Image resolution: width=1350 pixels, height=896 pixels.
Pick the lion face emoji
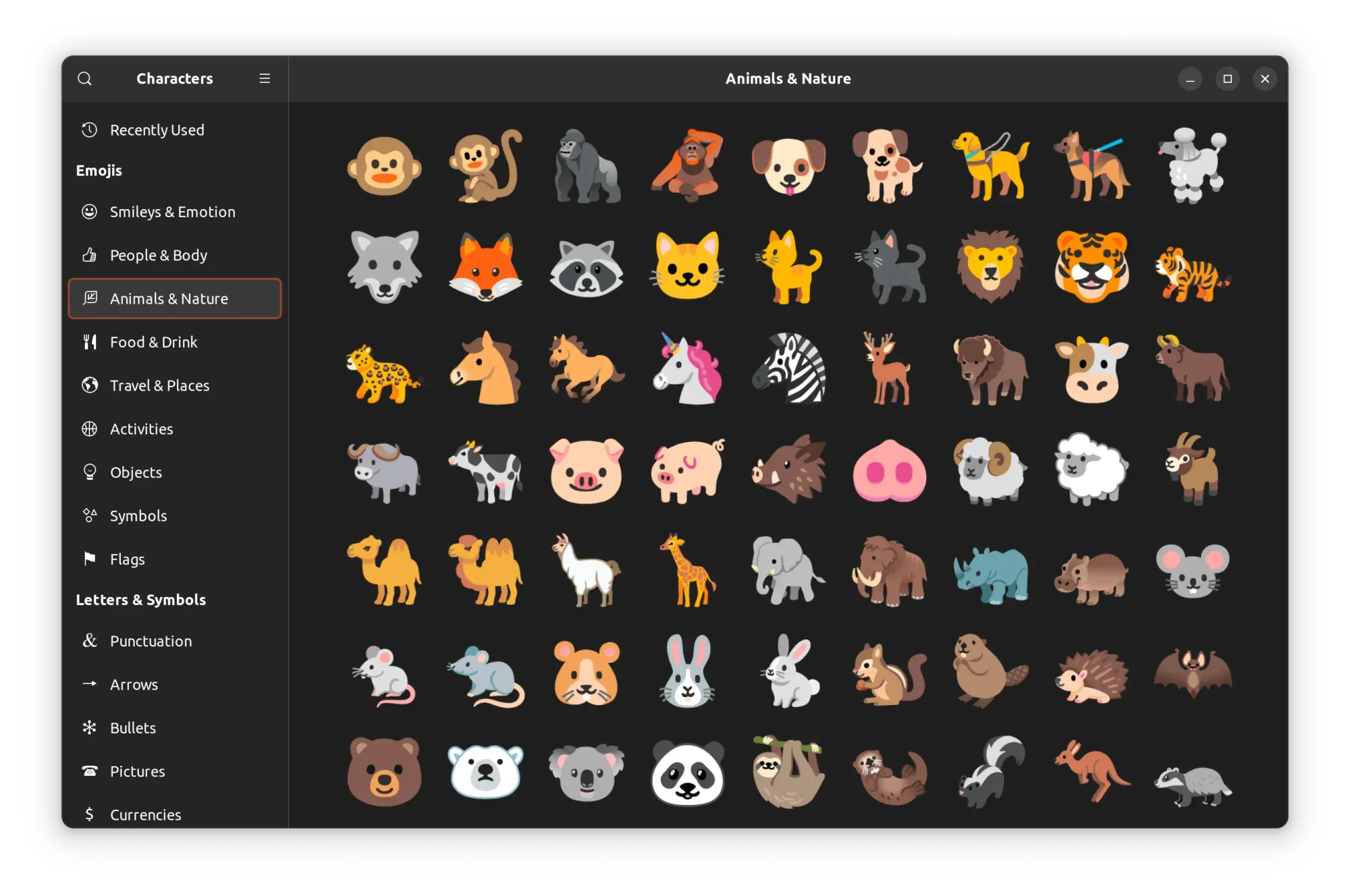tap(990, 267)
